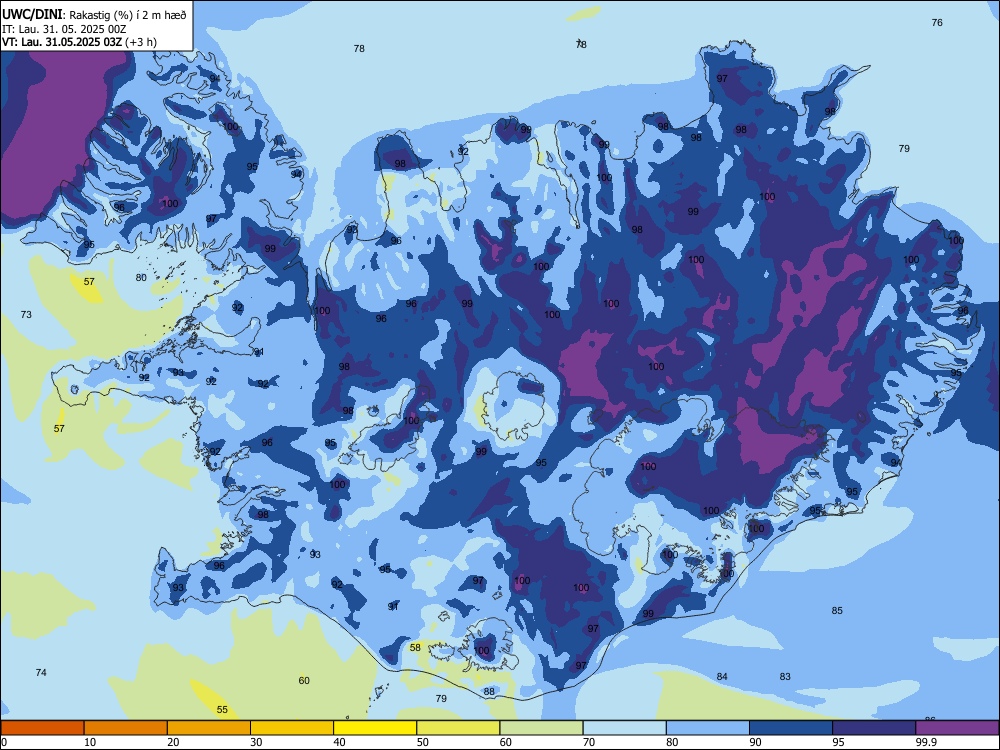Click the '55' humidity value on map

point(222,710)
